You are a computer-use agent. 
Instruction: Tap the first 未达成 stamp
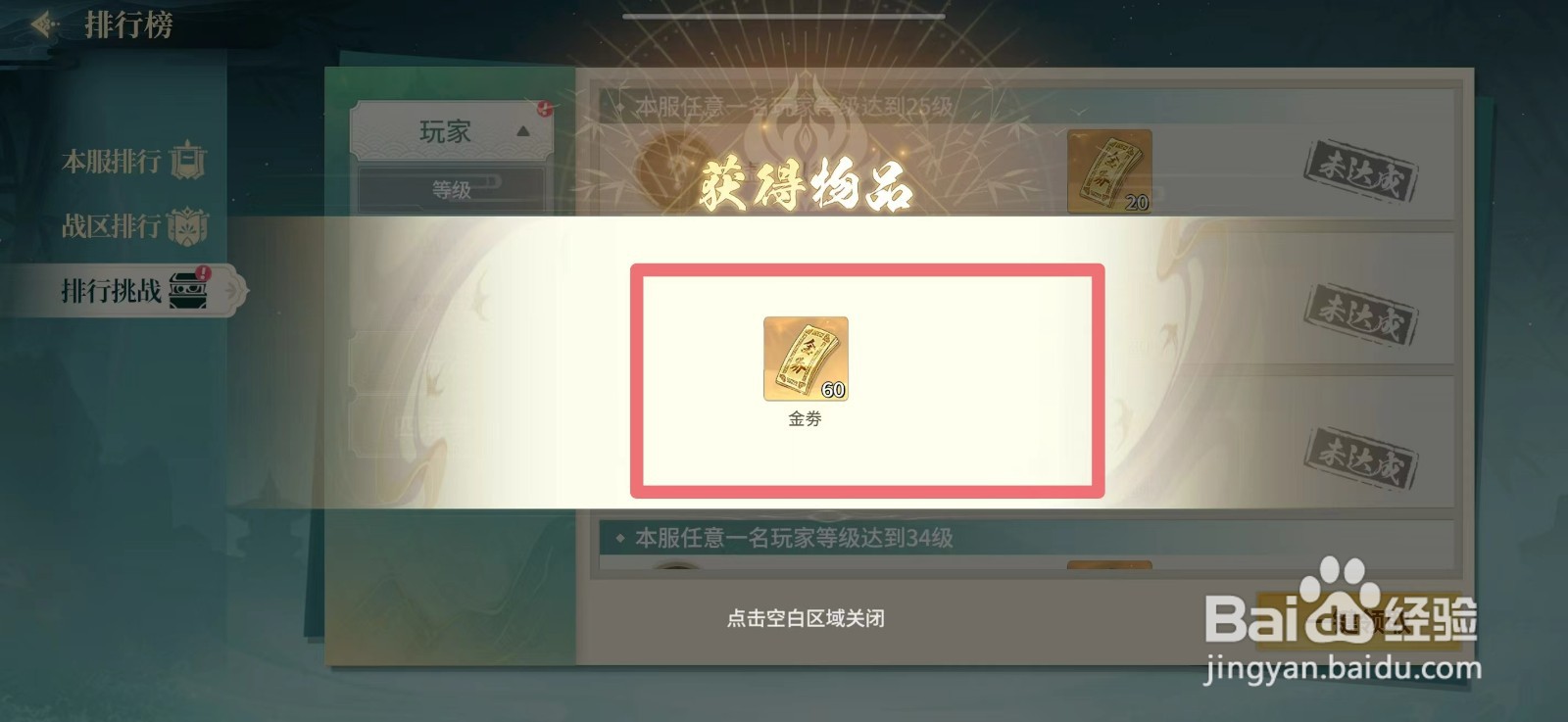[x=1360, y=170]
